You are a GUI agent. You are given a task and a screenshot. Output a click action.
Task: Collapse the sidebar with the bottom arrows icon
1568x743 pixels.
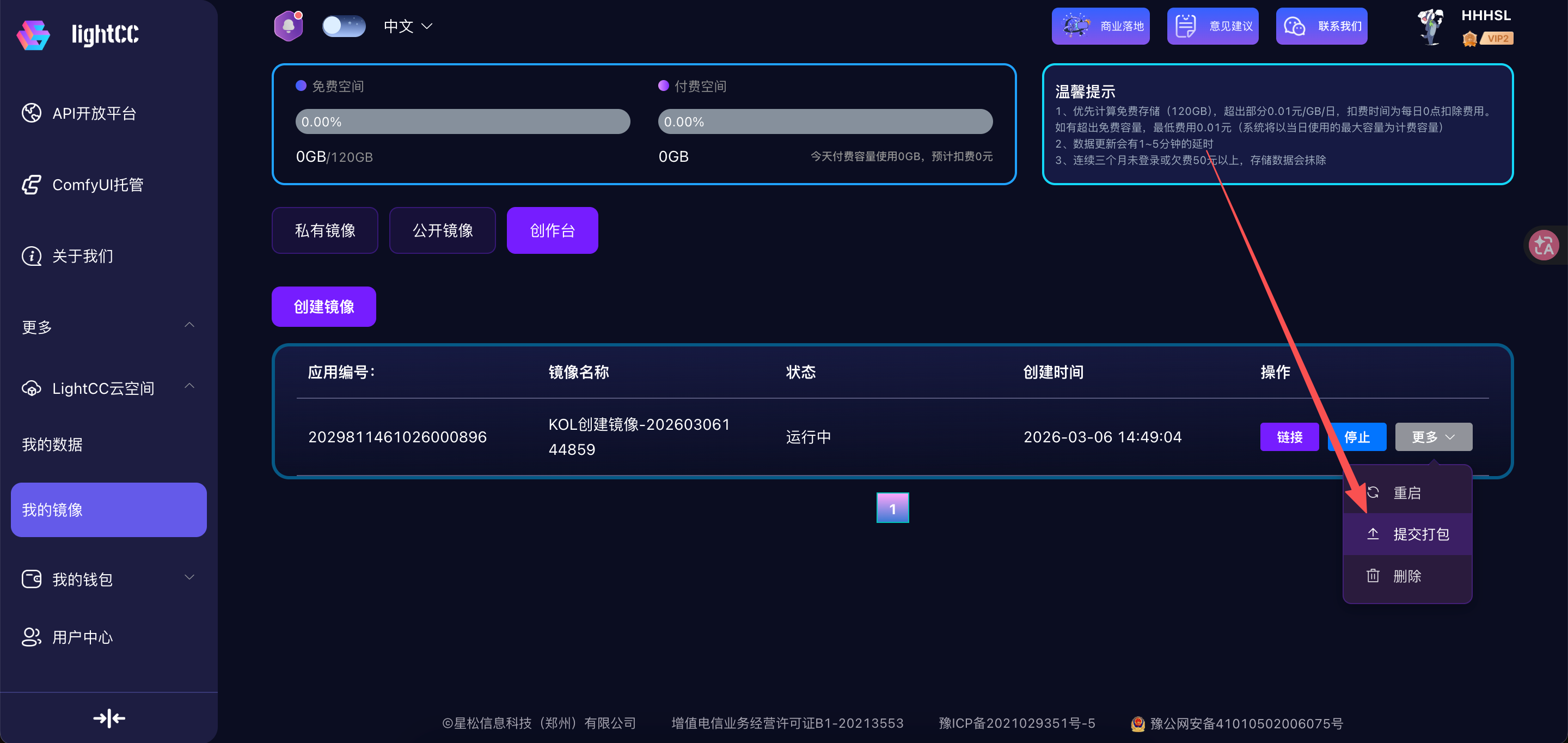pyautogui.click(x=109, y=718)
